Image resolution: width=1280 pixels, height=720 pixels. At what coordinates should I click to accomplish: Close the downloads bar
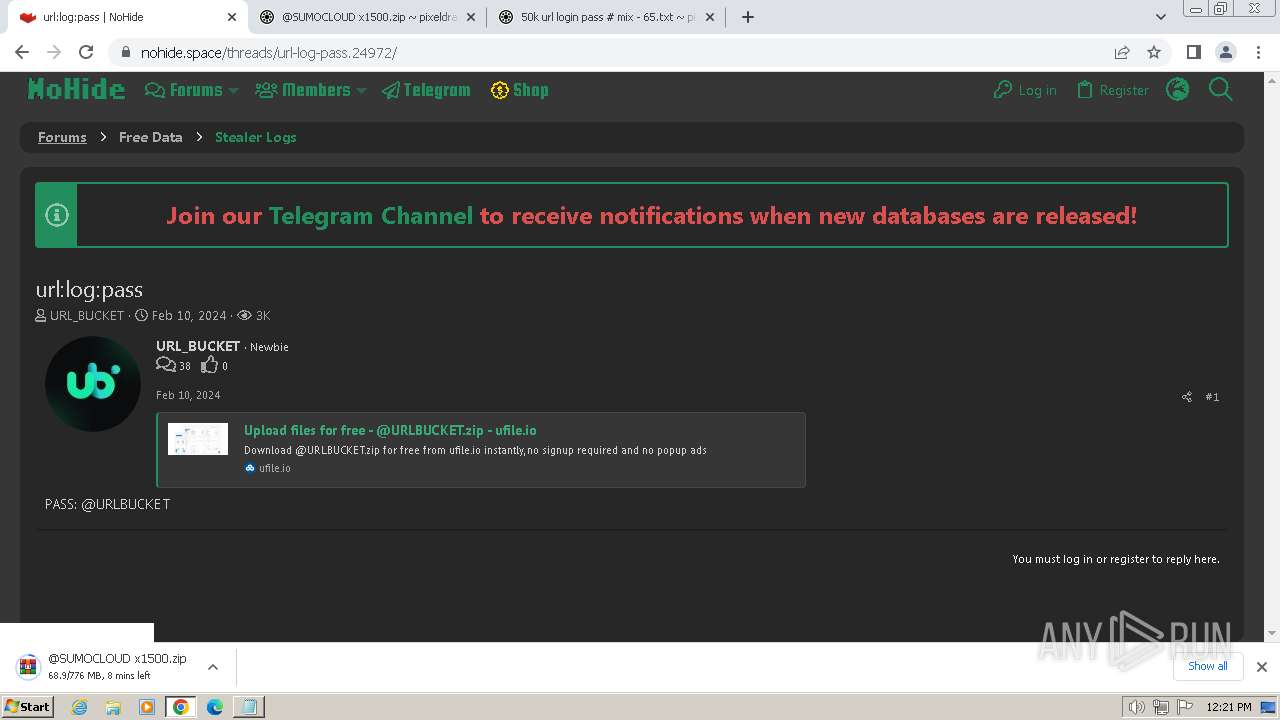[1262, 667]
